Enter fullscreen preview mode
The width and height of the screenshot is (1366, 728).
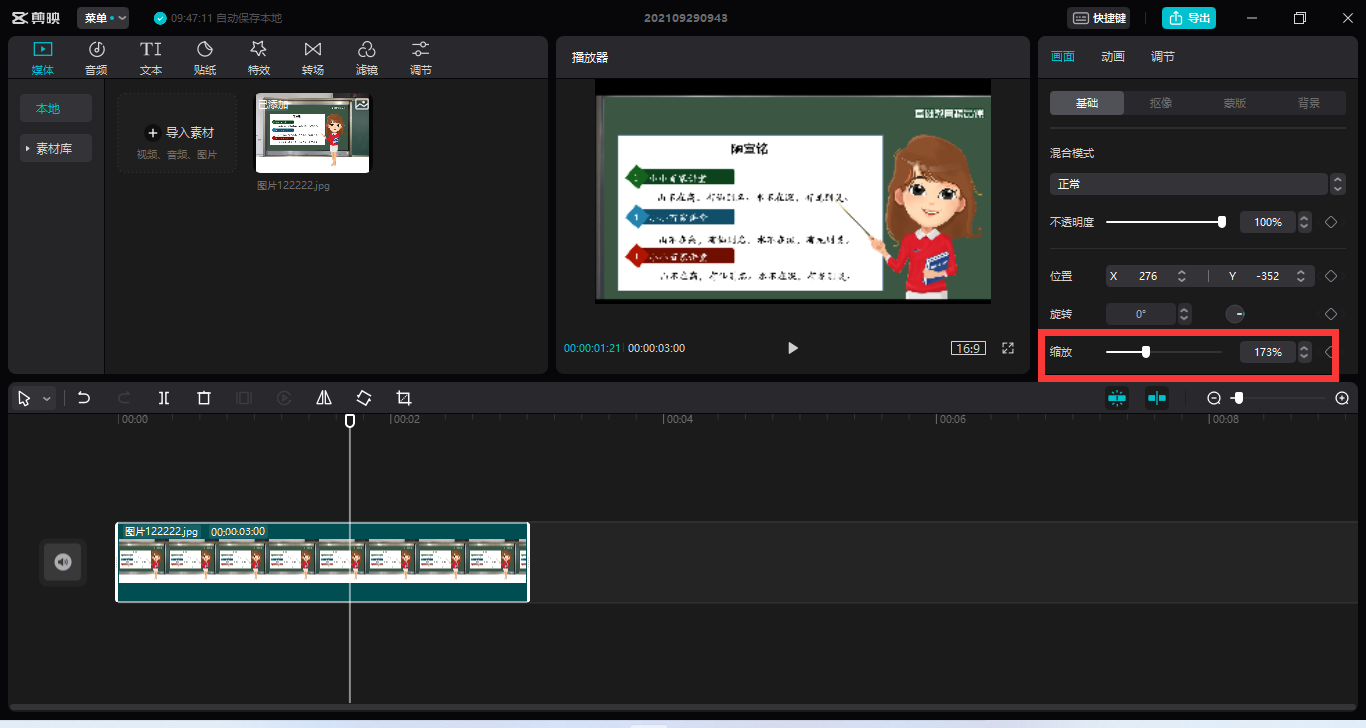pos(1008,348)
